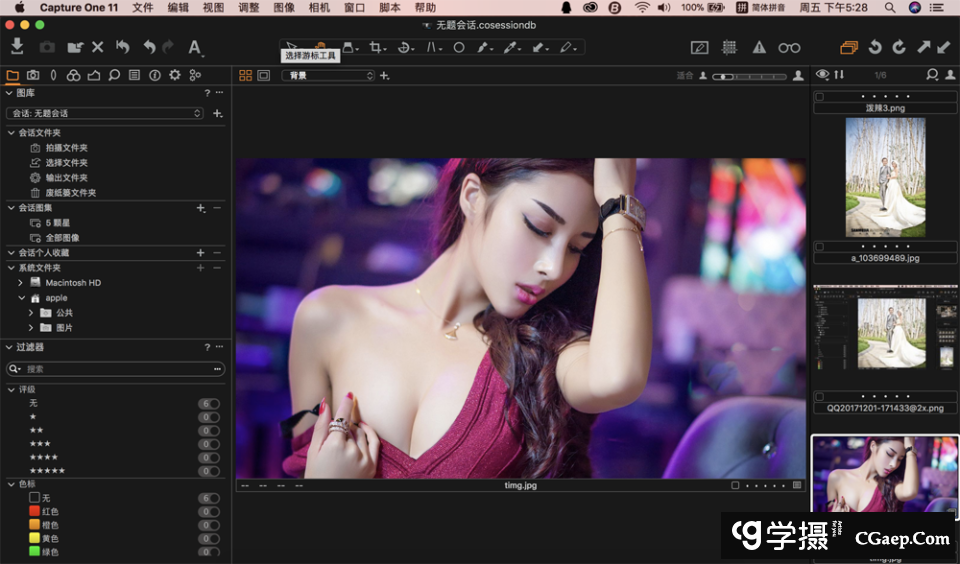Screen dimensions: 960x564
Task: Open the Lens correction tool tab
Action: 53,75
